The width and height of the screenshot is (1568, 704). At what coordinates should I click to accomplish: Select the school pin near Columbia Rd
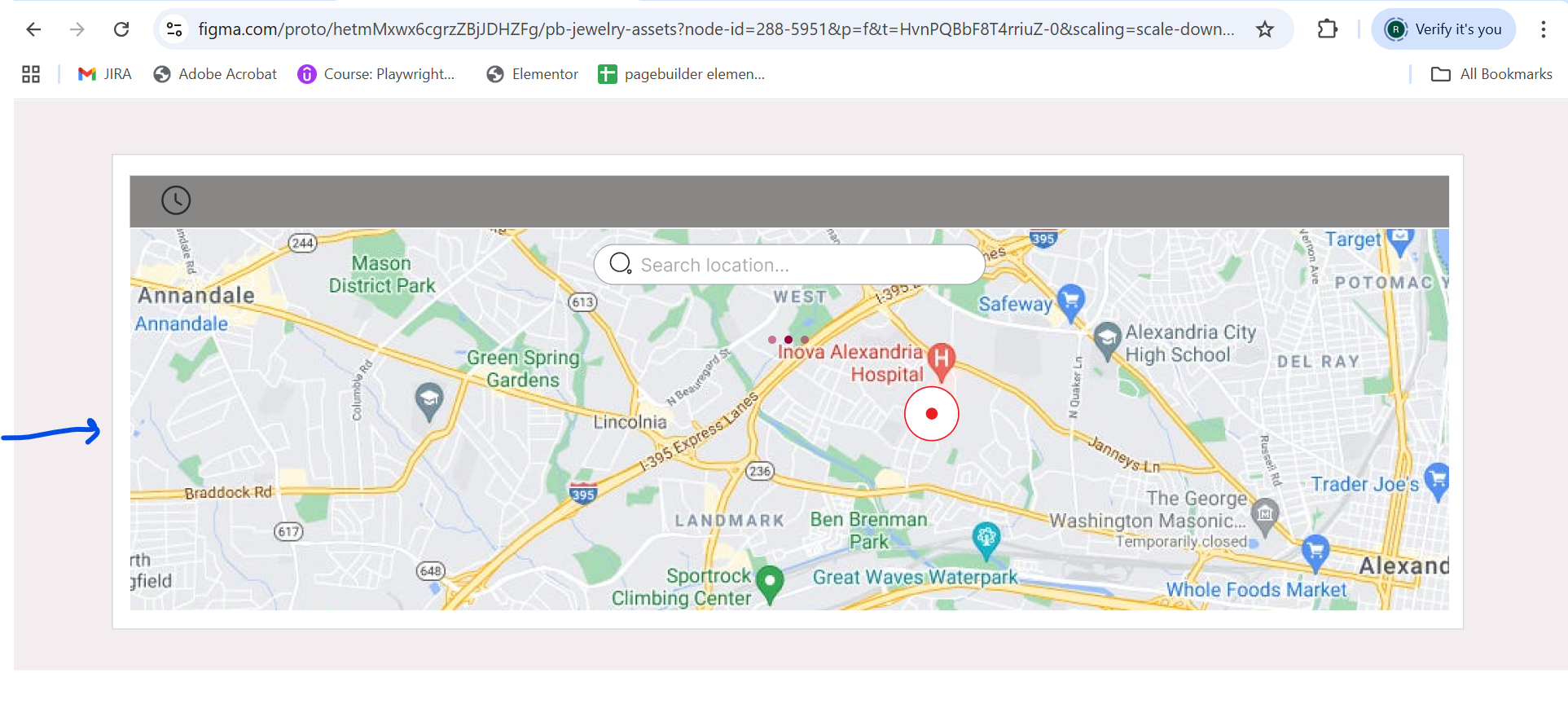point(429,402)
